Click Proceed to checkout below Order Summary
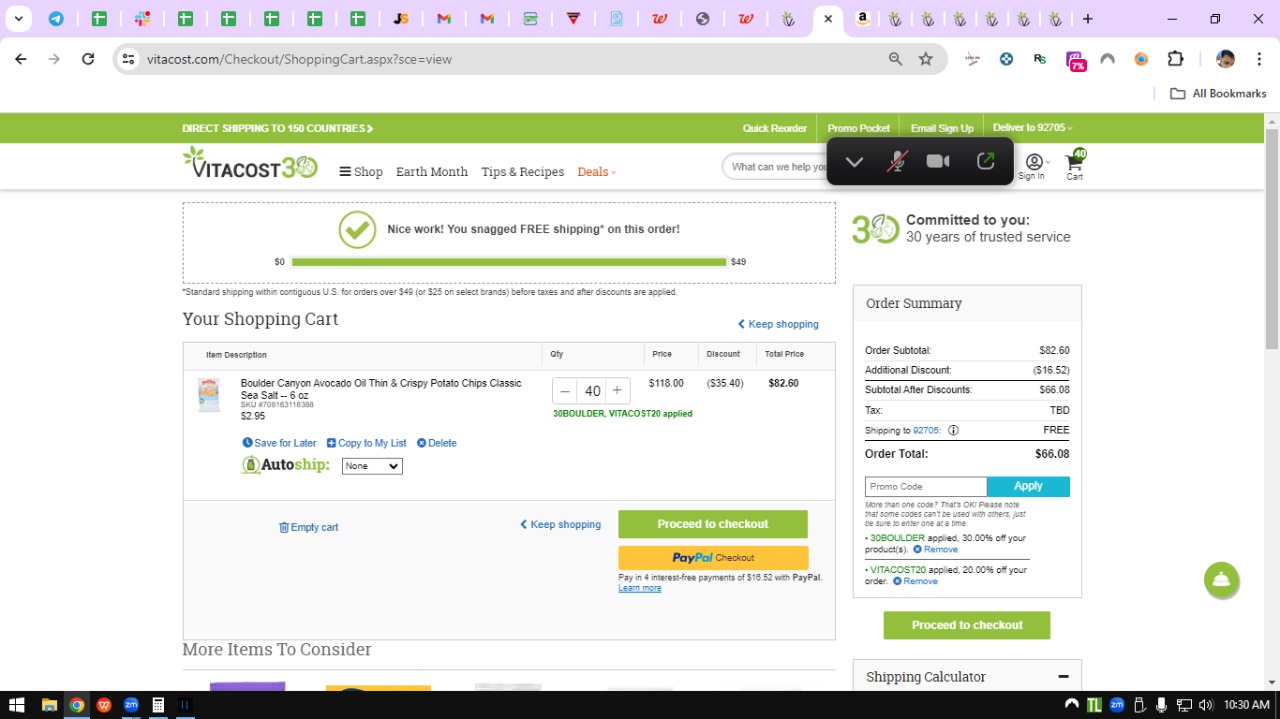This screenshot has height=719, width=1280. 967,625
